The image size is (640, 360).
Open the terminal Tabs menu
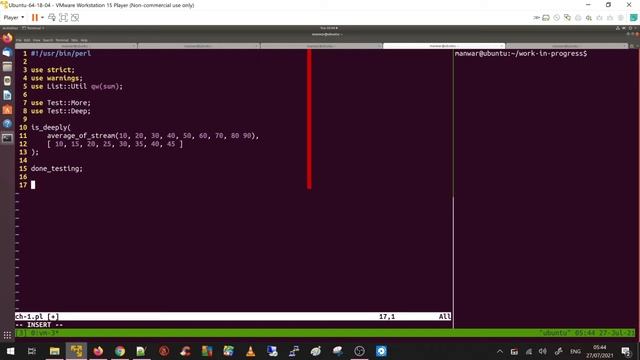[x=74, y=40]
